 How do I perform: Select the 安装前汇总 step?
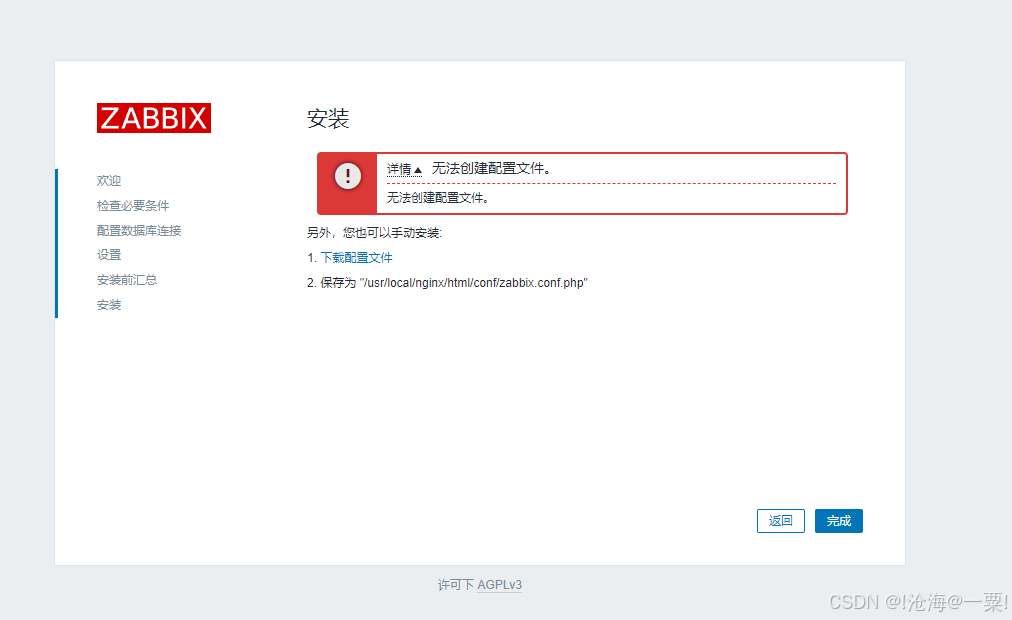click(x=127, y=280)
